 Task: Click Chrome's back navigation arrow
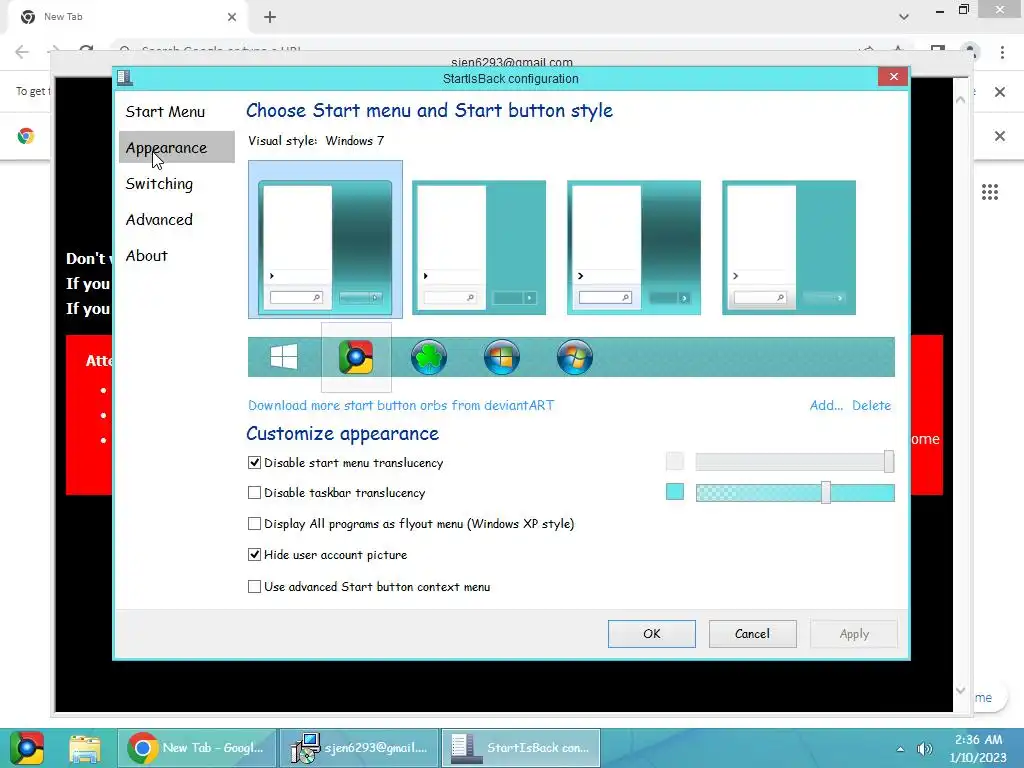coord(22,52)
